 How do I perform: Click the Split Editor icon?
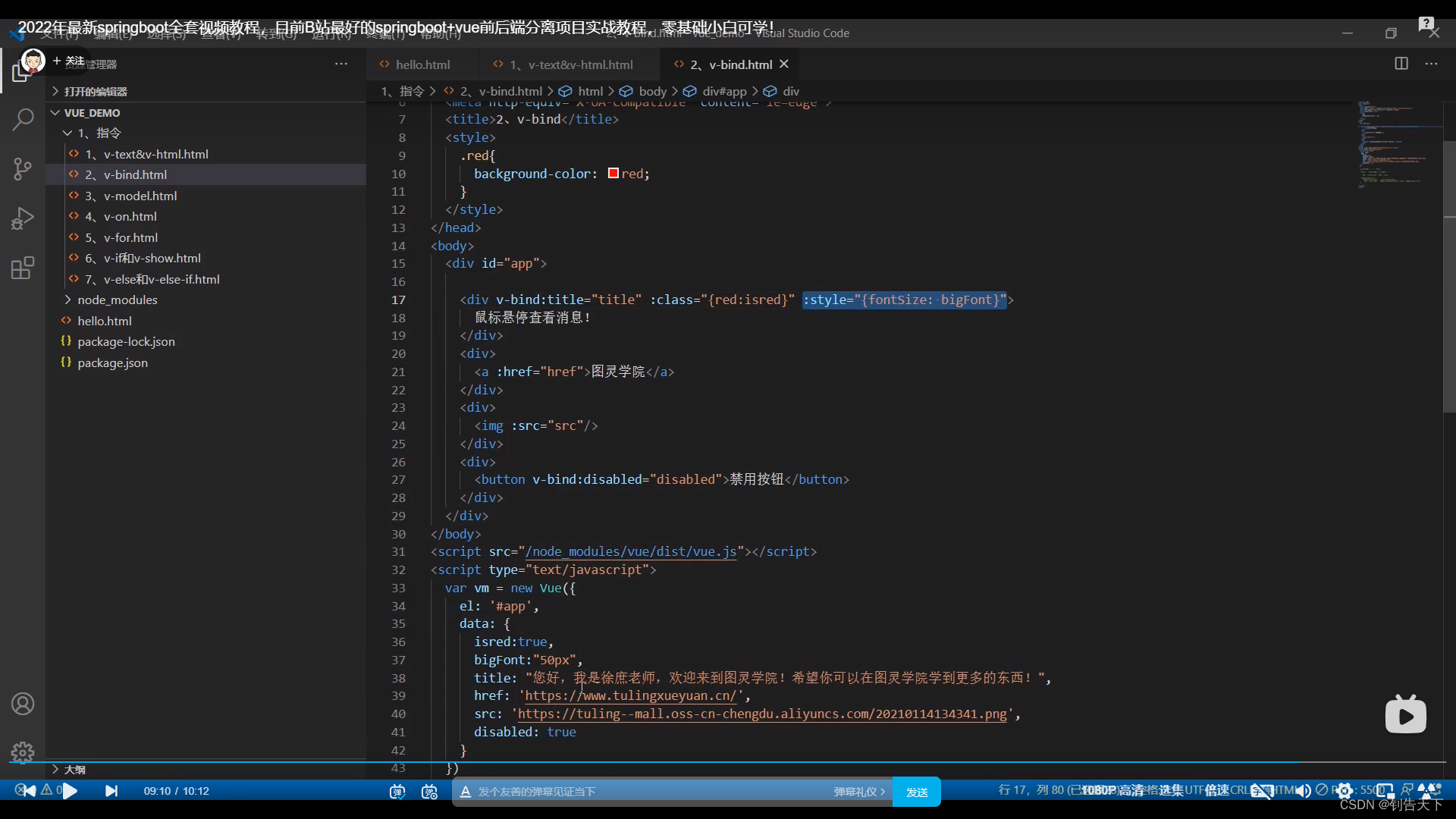[1401, 64]
